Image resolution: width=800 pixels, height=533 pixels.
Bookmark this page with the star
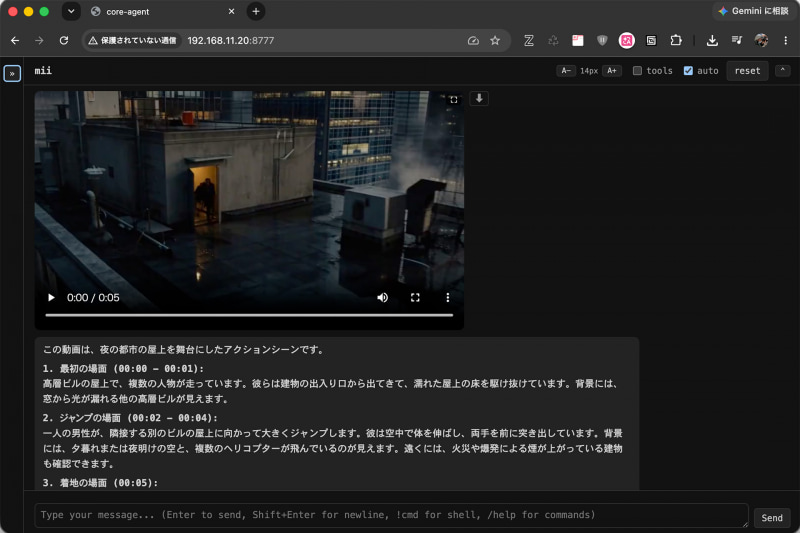point(495,40)
